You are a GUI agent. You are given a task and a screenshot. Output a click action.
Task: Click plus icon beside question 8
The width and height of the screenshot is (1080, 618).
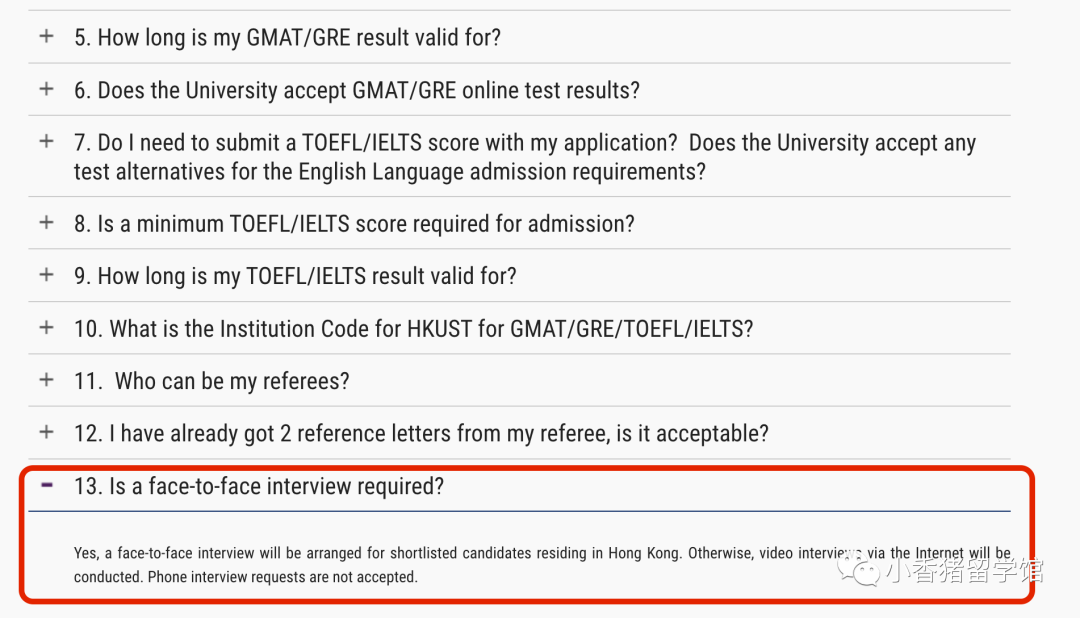pyautogui.click(x=46, y=222)
